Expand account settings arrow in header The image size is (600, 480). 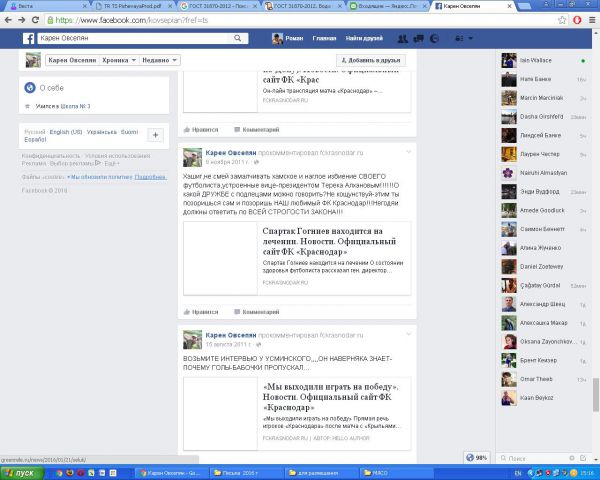click(471, 38)
